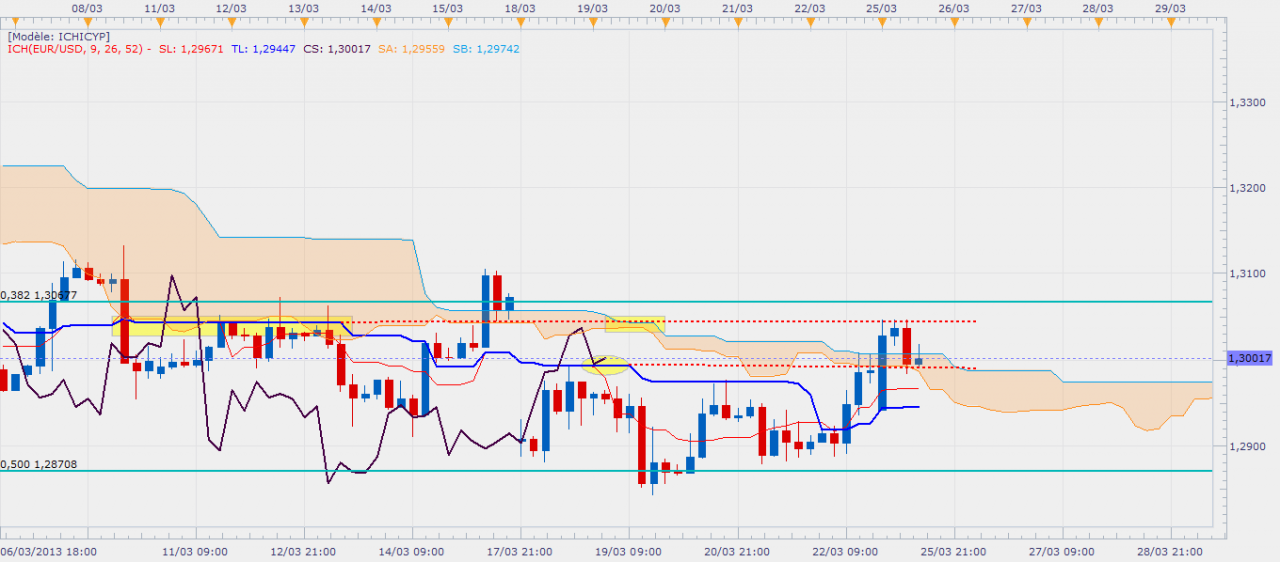Click the 19/03 09:00 time axis label
1280x562 pixels.
[x=629, y=551]
